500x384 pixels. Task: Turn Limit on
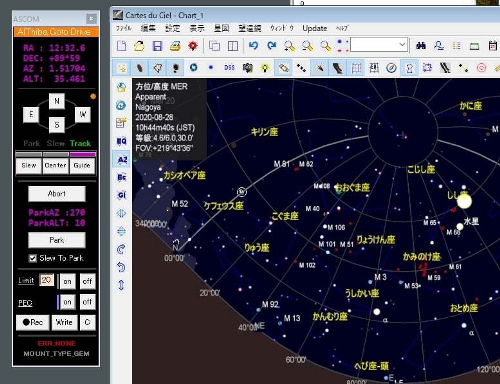click(67, 282)
